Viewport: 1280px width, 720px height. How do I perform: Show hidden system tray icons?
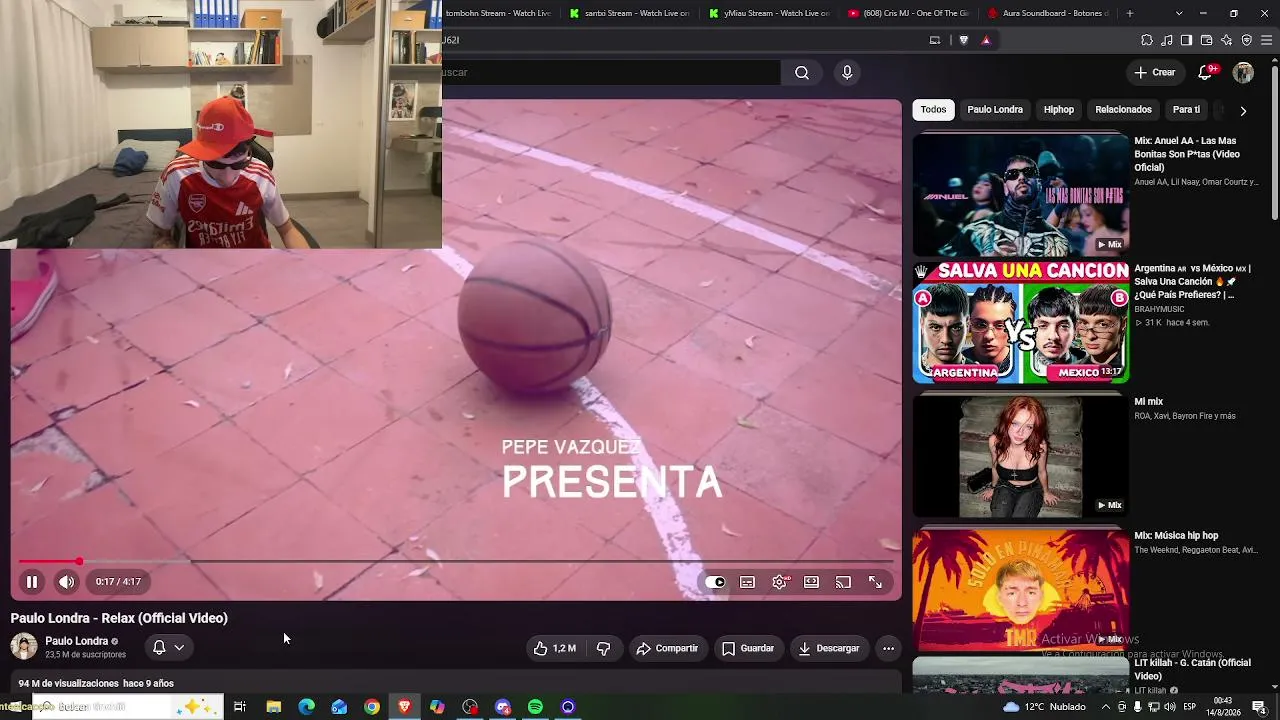[x=1107, y=707]
